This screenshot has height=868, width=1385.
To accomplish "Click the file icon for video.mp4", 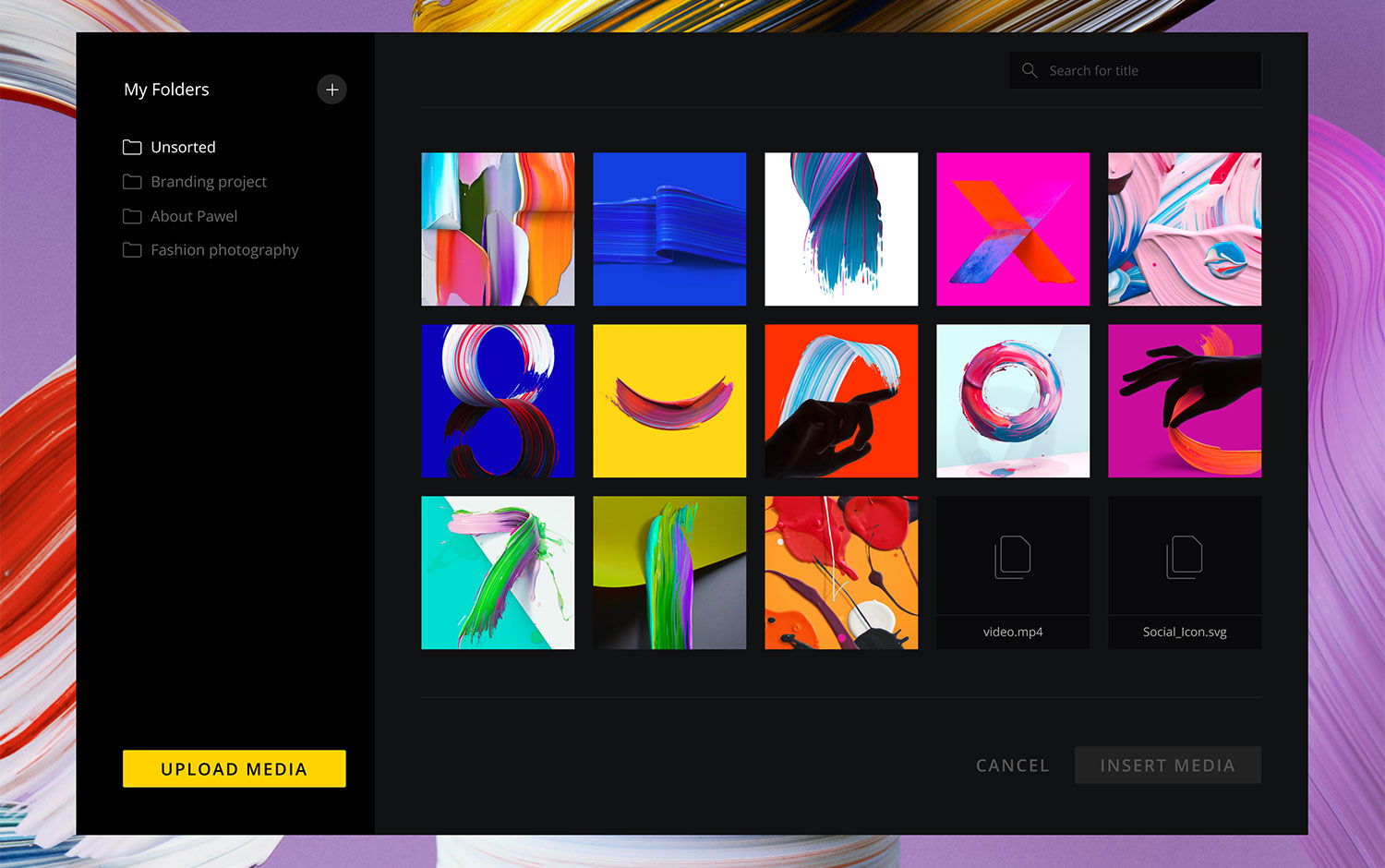I will click(x=1012, y=556).
